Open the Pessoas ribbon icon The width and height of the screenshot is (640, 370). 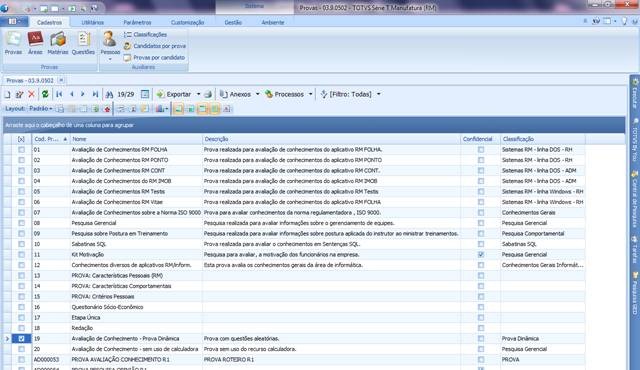pos(110,42)
